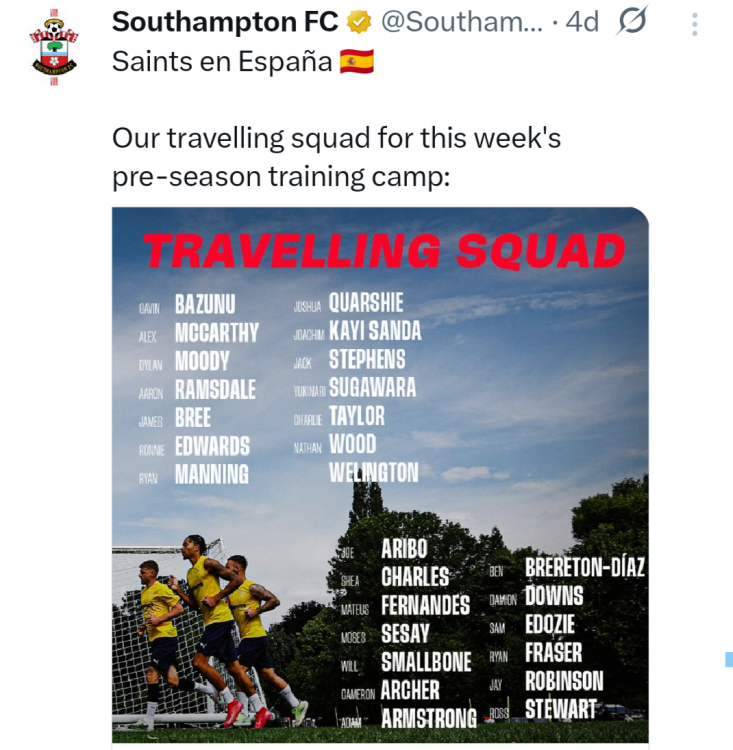Viewport: 733px width, 750px height.
Task: Click the small blue marker at right edge
Action: (x=729, y=659)
